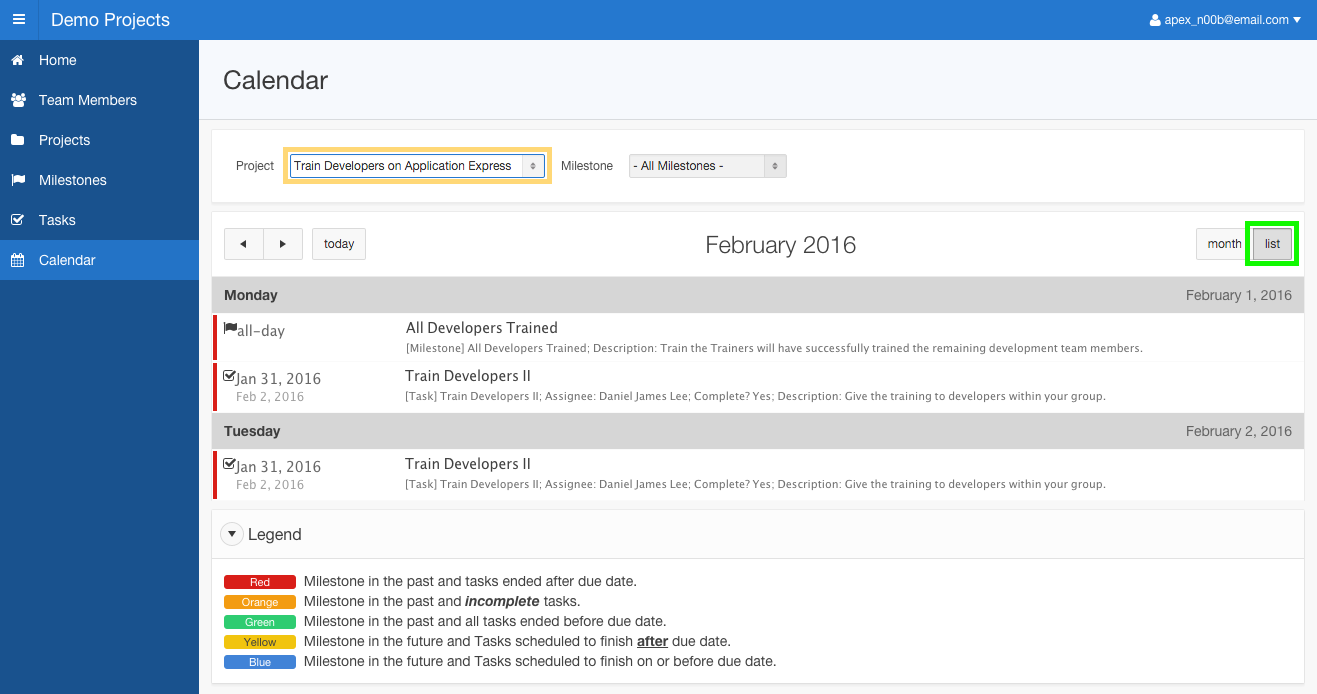
Task: Collapse the Legend section
Action: pyautogui.click(x=232, y=534)
